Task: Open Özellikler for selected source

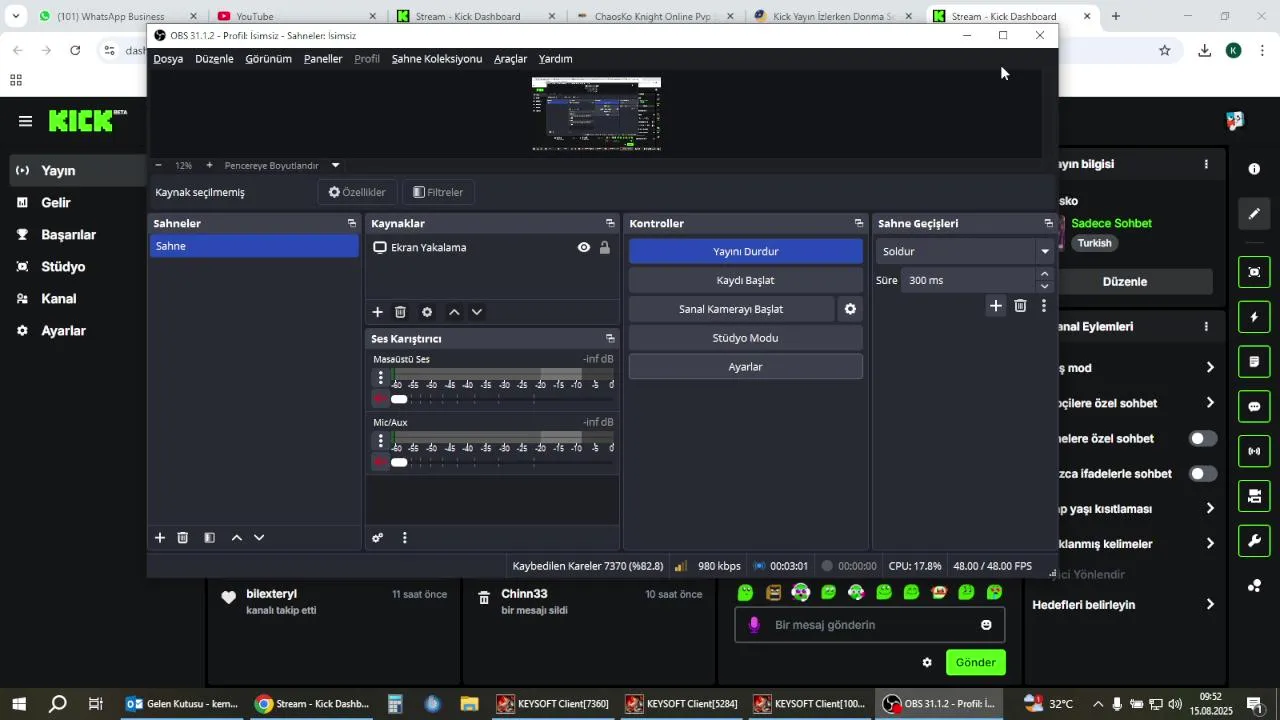Action: click(357, 192)
